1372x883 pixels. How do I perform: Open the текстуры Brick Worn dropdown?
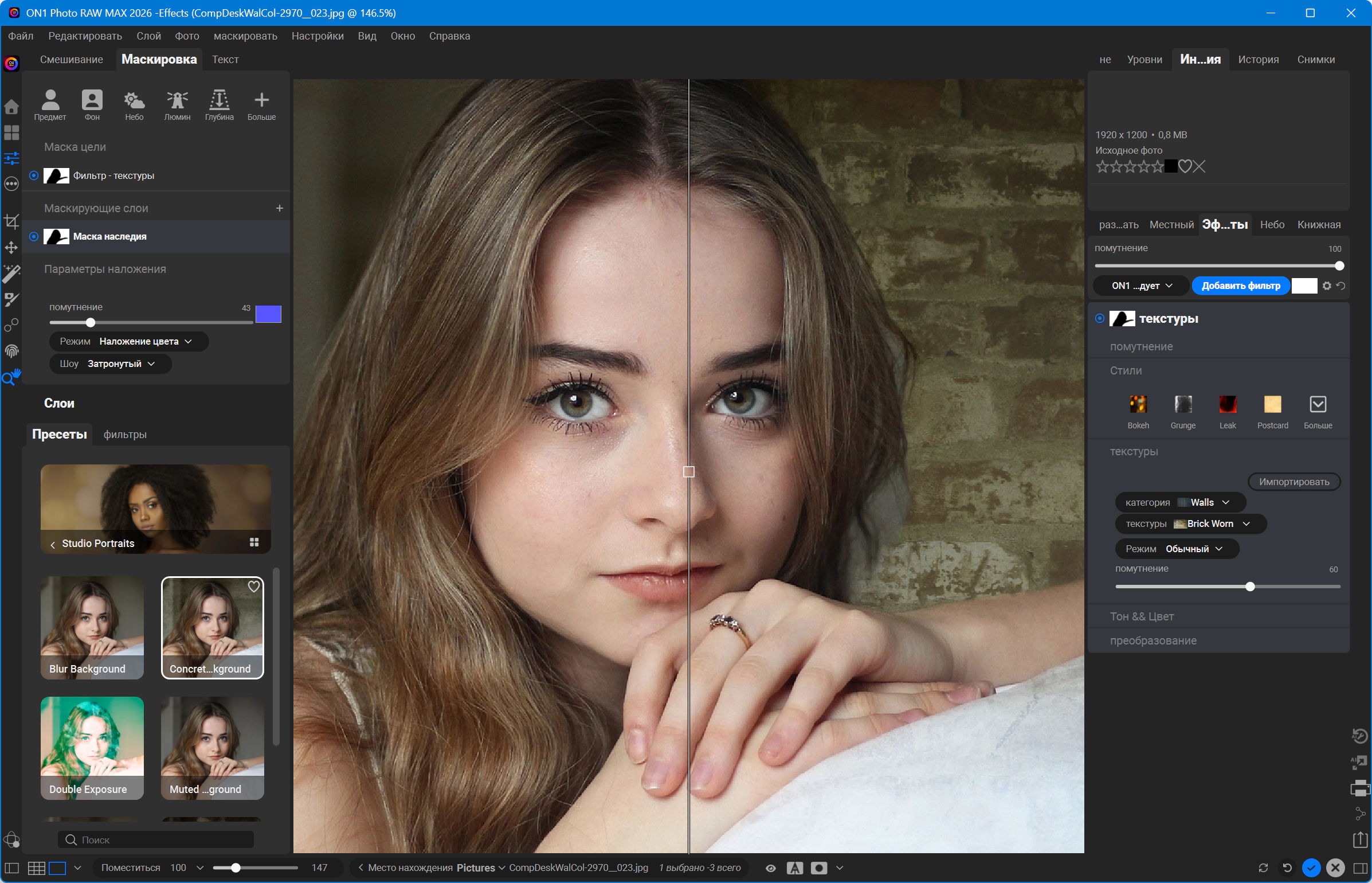pyautogui.click(x=1191, y=523)
